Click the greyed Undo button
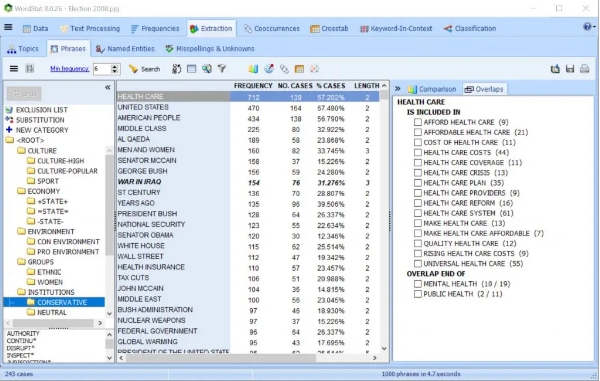This screenshot has height=381, width=600. 24,93
